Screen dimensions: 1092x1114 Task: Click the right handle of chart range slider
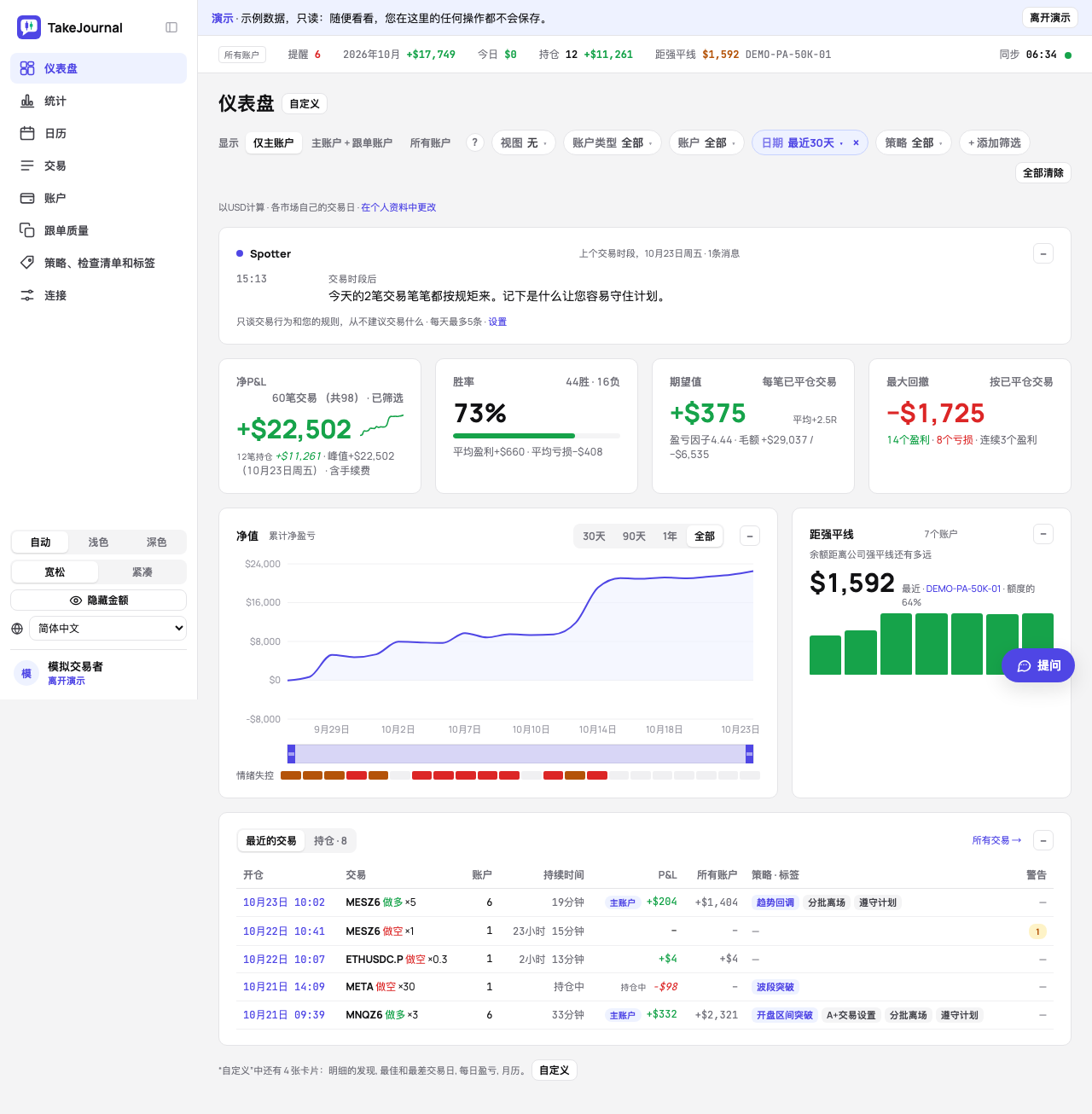pos(750,754)
